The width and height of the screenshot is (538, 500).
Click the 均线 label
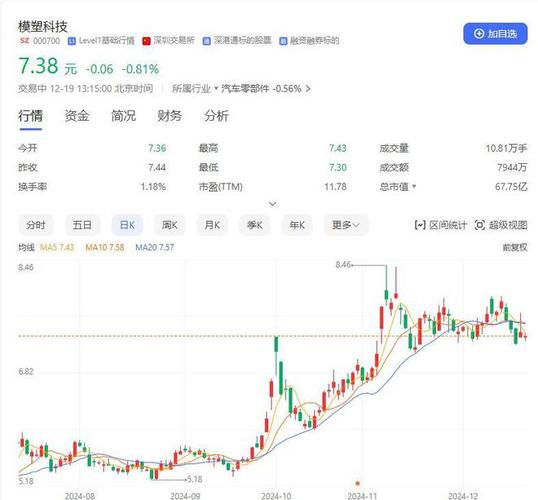click(x=26, y=247)
